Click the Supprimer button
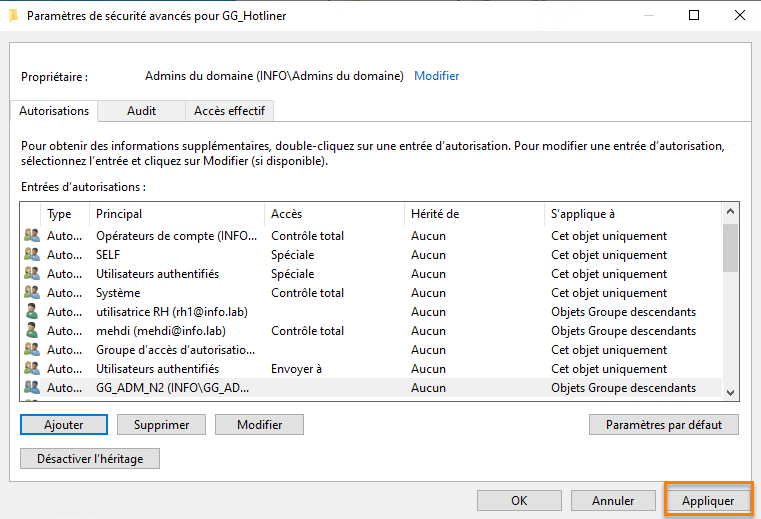 [x=161, y=424]
